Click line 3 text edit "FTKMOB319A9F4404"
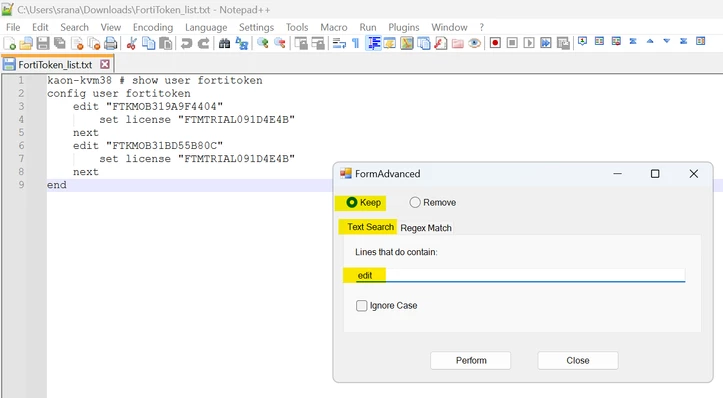This screenshot has width=723, height=398. click(148, 107)
